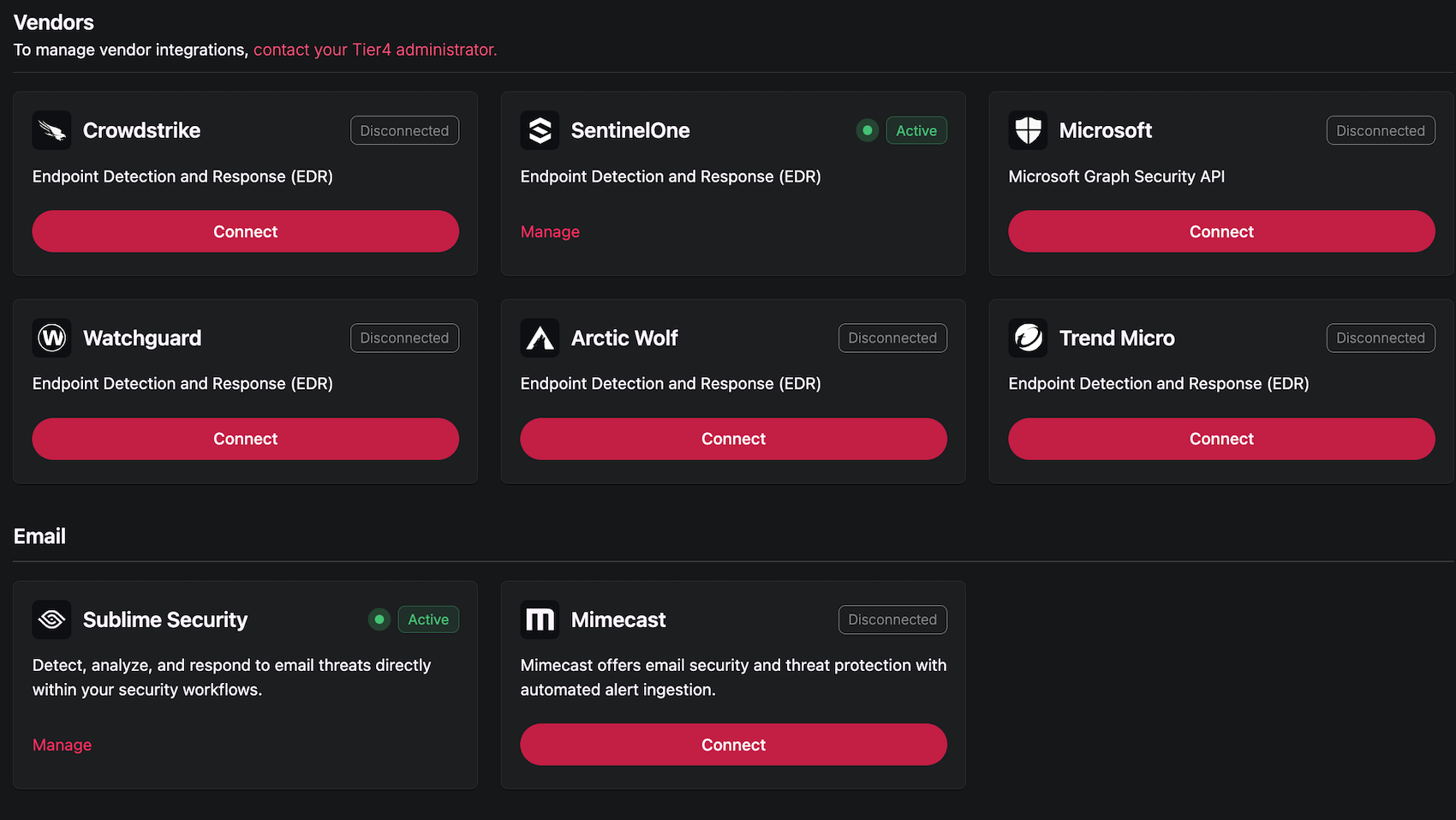Click the Arctic Wolf card title
The width and height of the screenshot is (1456, 820).
click(624, 338)
